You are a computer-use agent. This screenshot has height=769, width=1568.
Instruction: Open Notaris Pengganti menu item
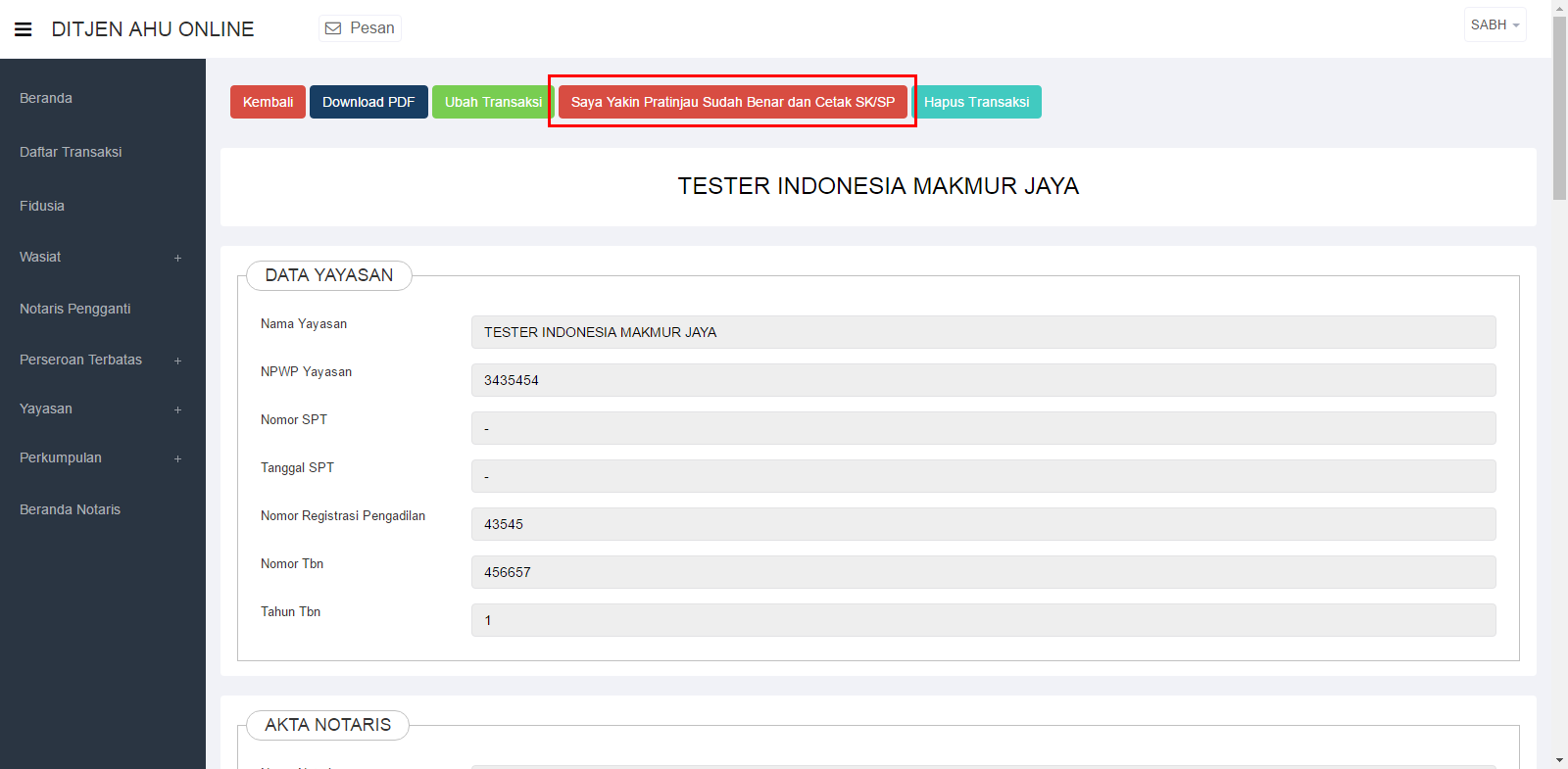(74, 309)
